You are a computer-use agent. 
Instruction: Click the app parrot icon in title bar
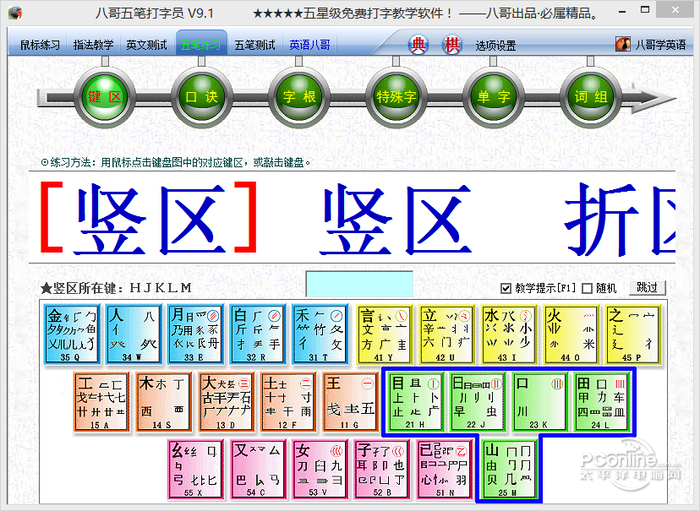(x=15, y=12)
